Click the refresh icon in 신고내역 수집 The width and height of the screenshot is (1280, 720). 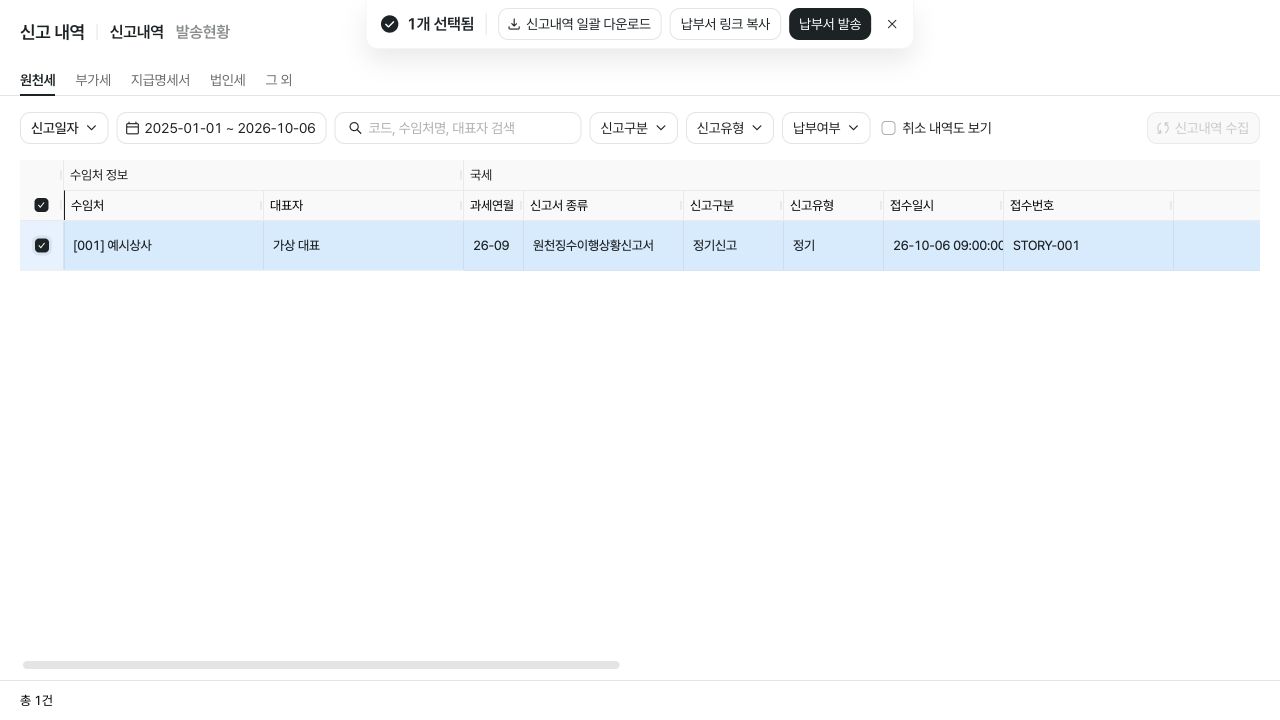[x=1163, y=128]
